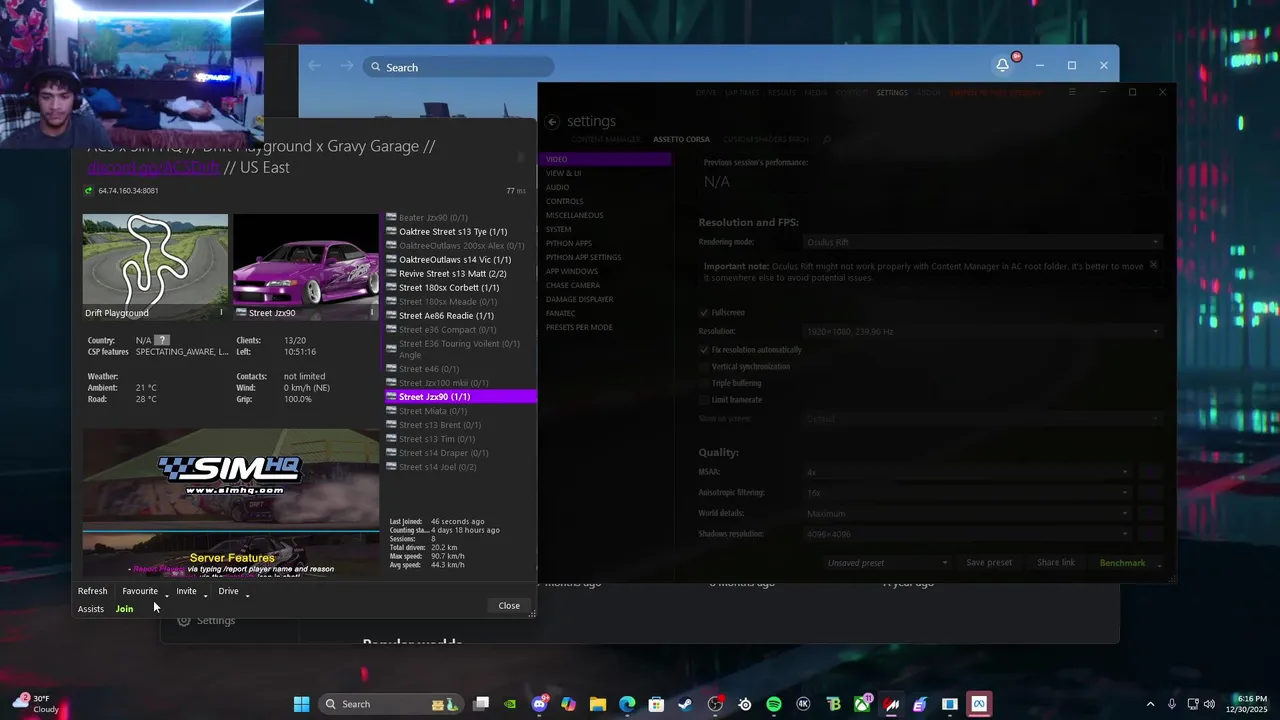The height and width of the screenshot is (720, 1280).
Task: Enable Triple buffering checkbox
Action: click(704, 383)
